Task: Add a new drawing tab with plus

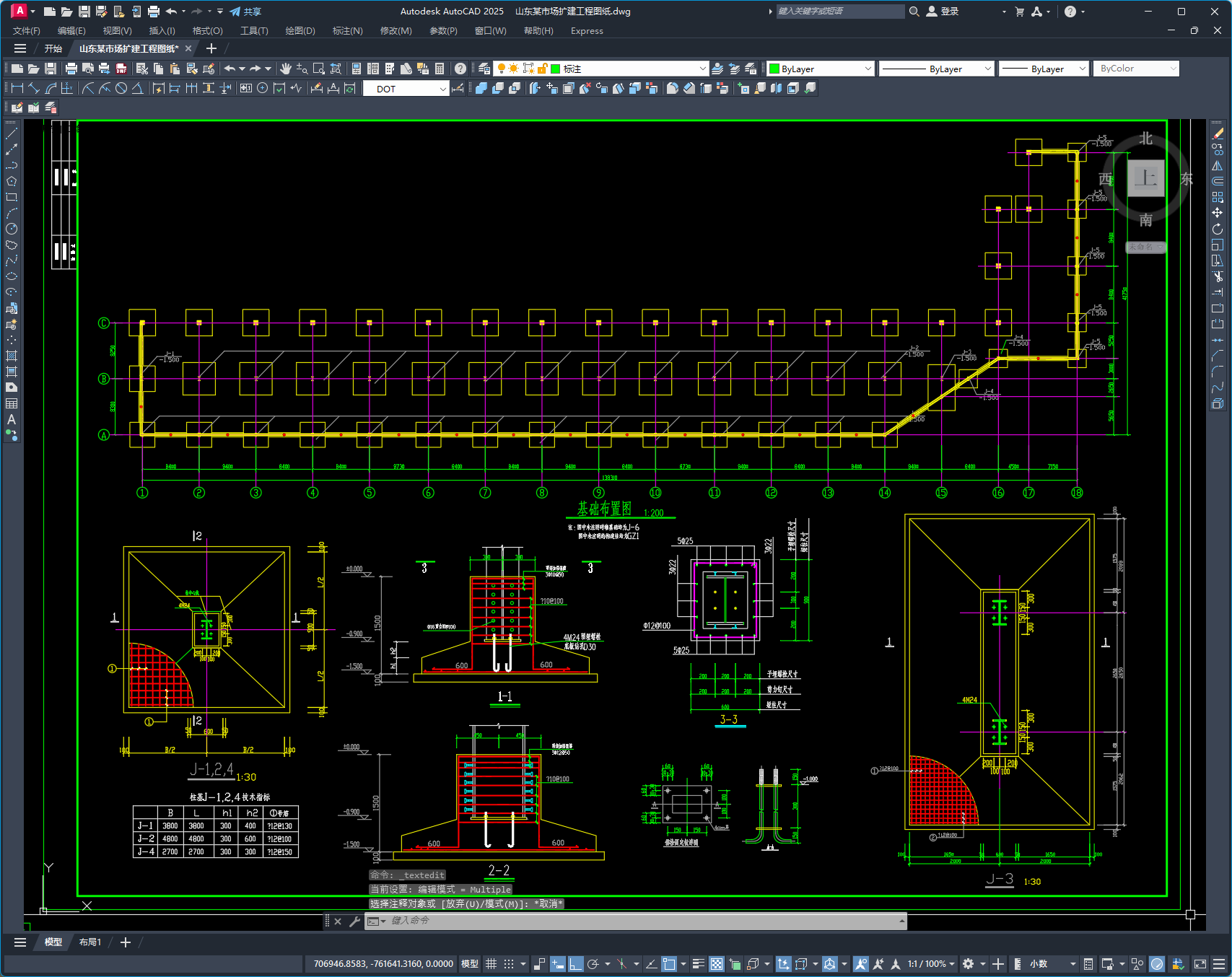Action: [x=211, y=48]
